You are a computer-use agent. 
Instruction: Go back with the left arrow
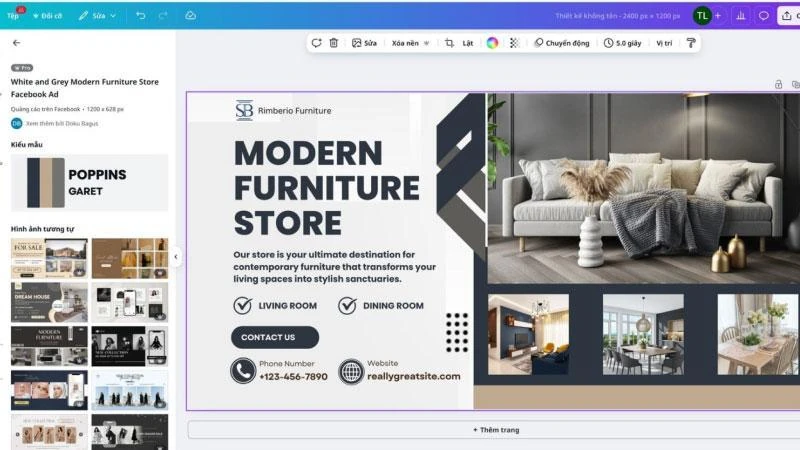click(x=16, y=43)
